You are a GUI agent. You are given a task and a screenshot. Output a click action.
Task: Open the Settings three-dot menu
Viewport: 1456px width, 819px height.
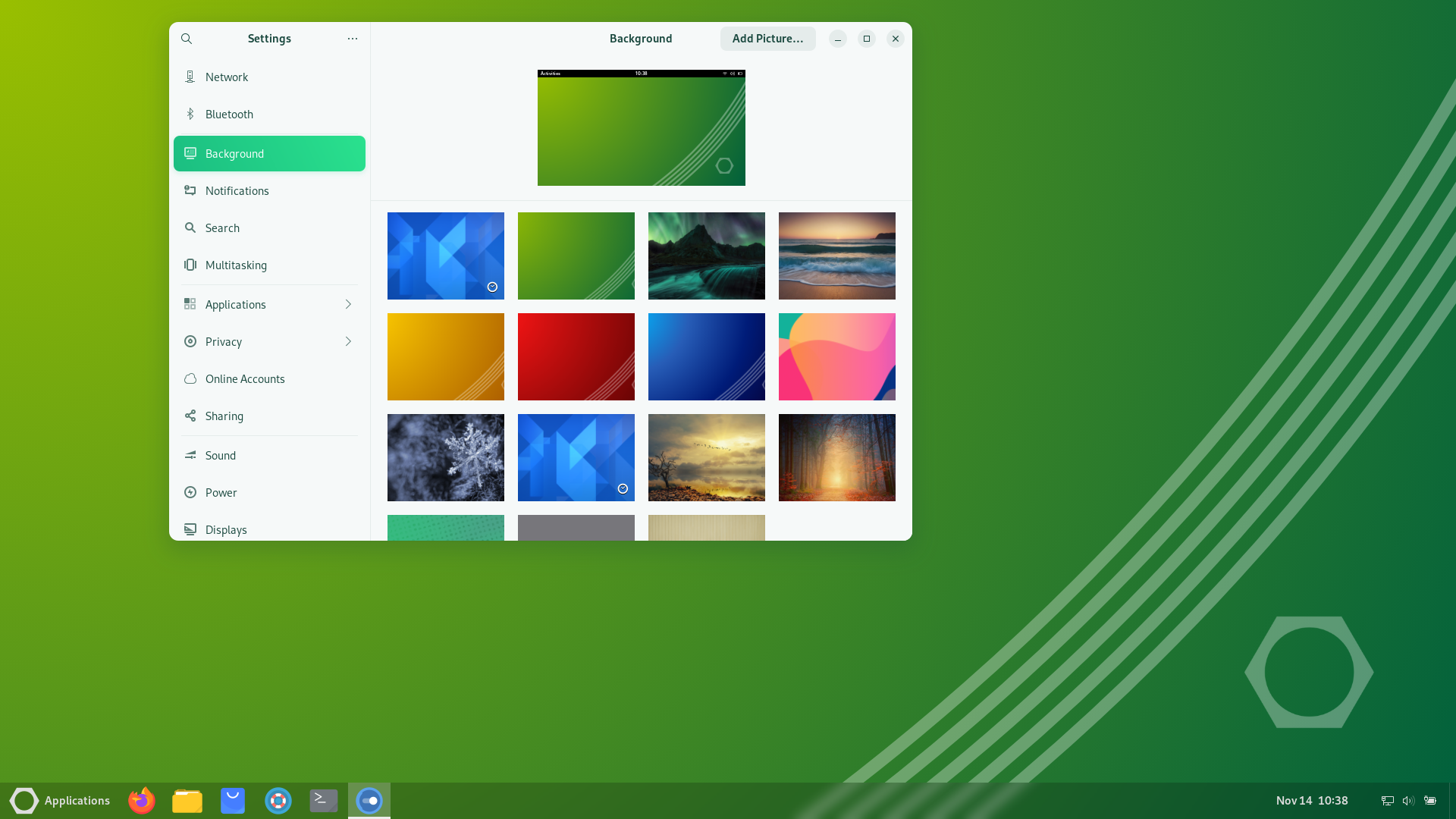pos(353,39)
